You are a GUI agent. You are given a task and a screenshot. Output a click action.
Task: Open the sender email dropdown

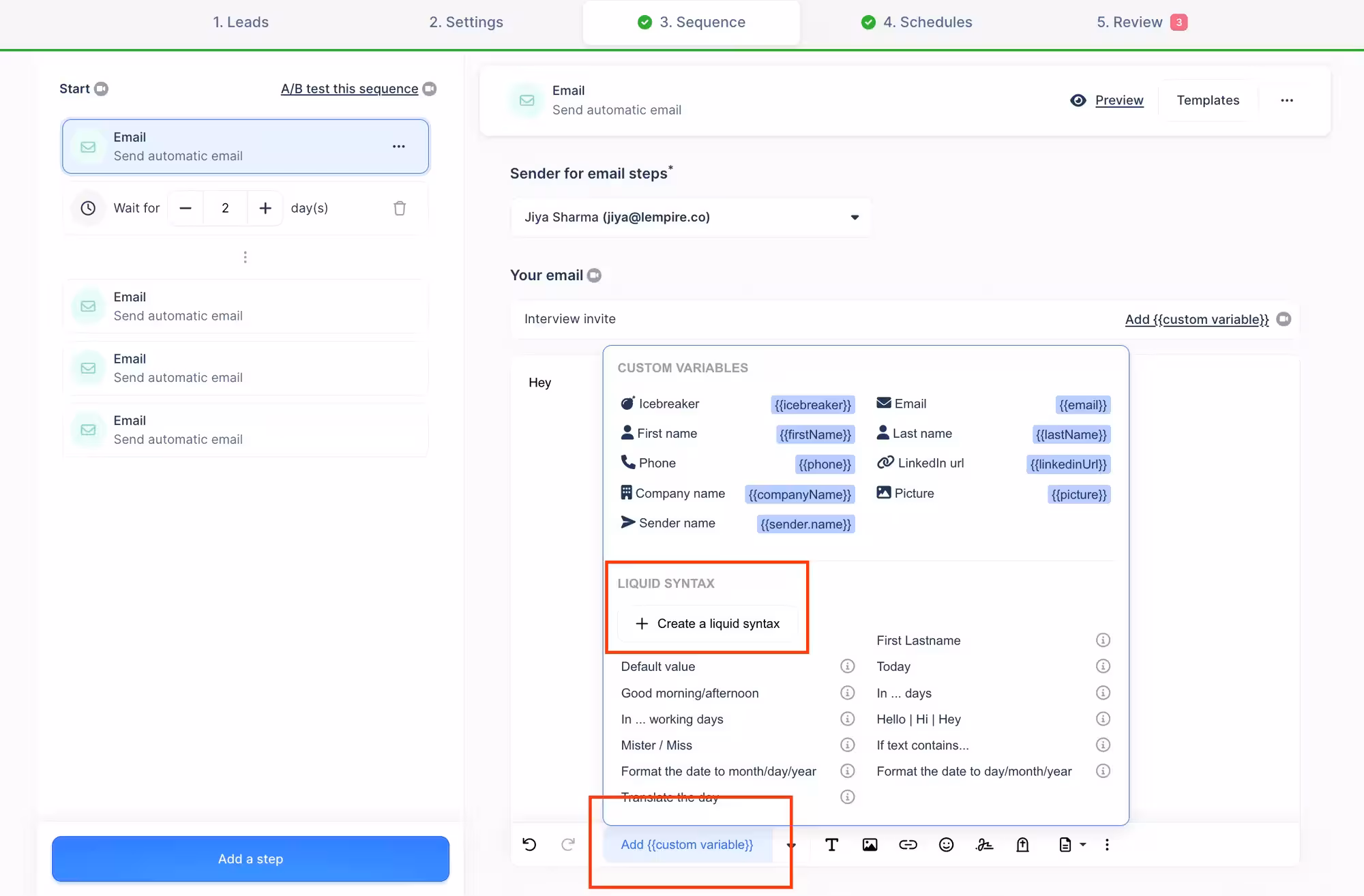tap(690, 218)
